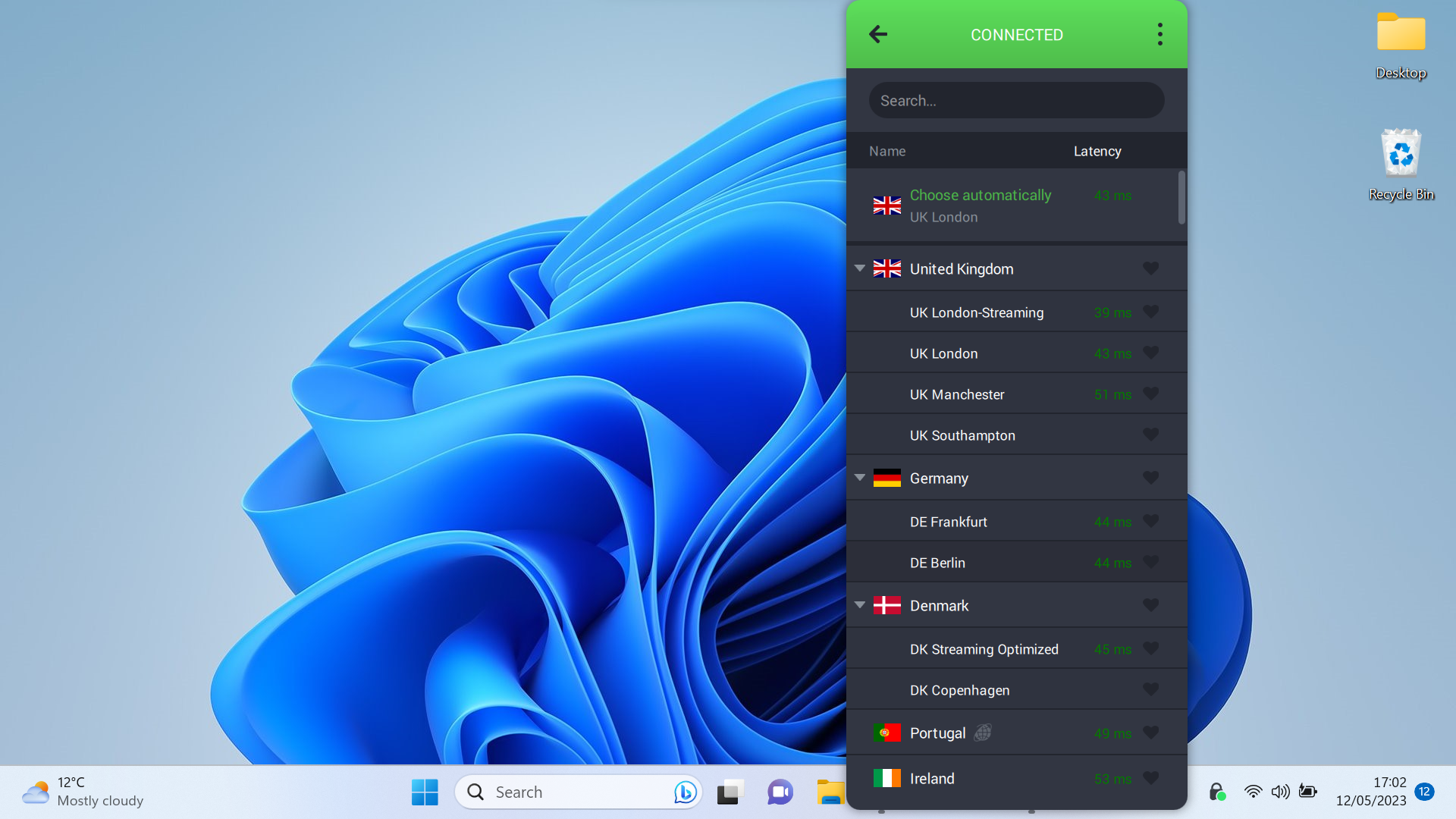Click the Portugal flag icon
Screen dimensions: 1456x819
(886, 733)
